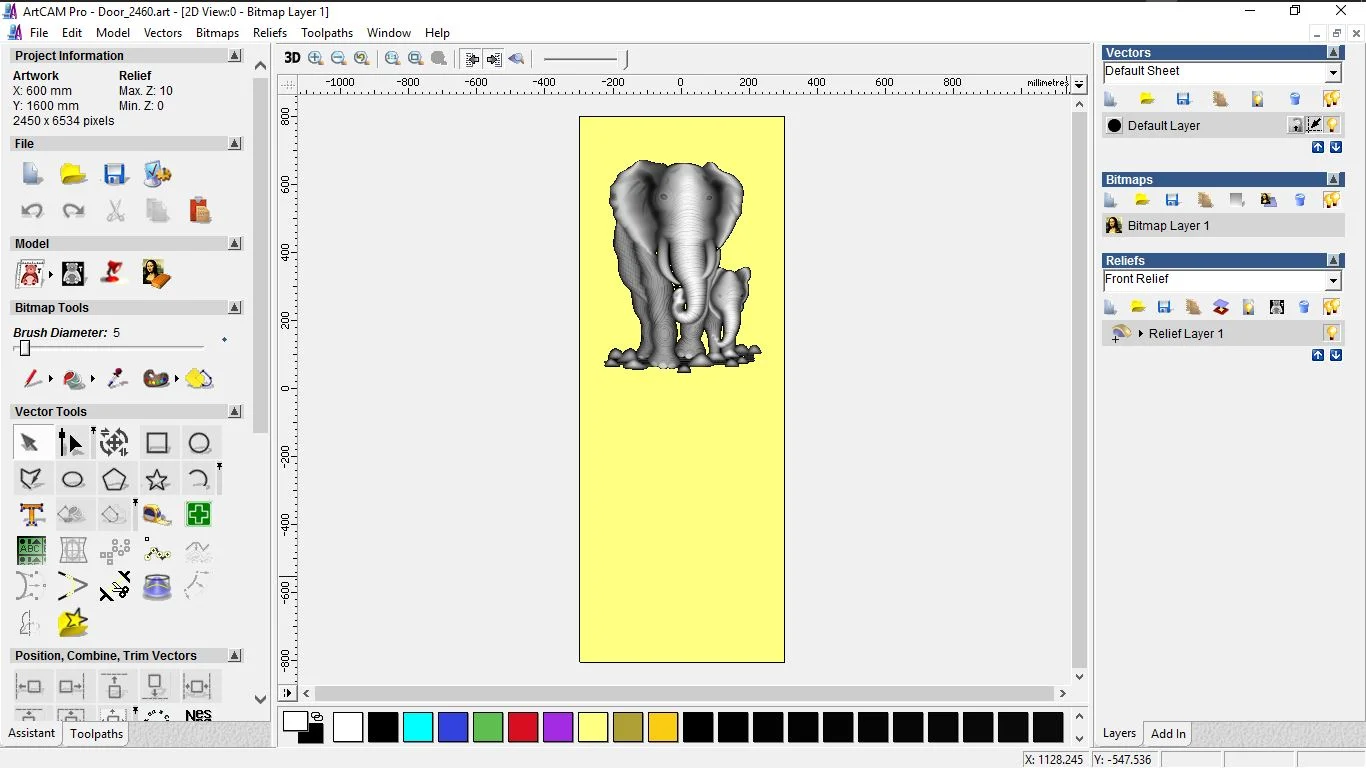This screenshot has width=1366, height=768.
Task: Open the Add In tab
Action: pyautogui.click(x=1168, y=734)
